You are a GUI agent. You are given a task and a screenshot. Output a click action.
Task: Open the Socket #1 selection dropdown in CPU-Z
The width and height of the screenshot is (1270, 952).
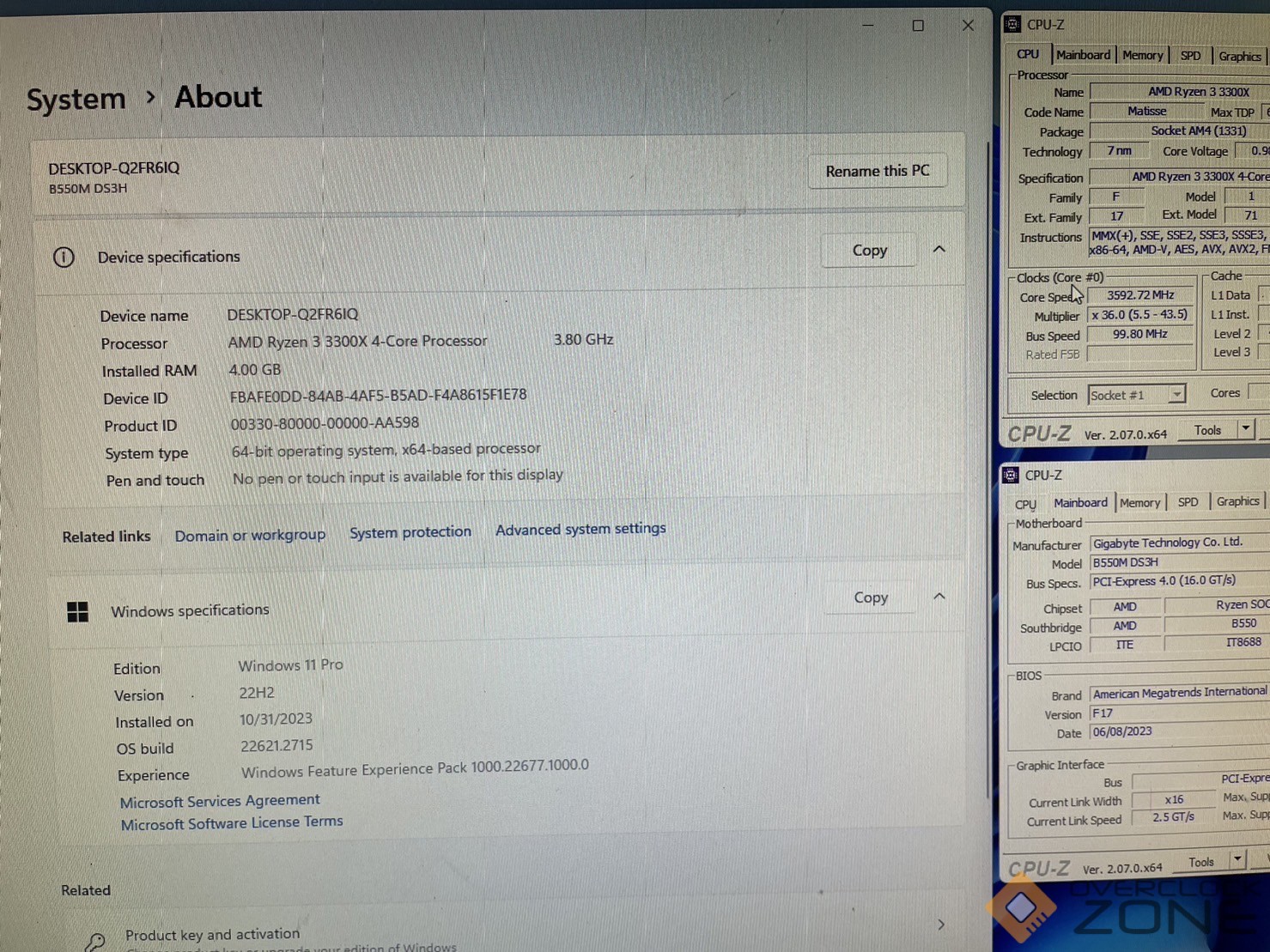click(1176, 395)
